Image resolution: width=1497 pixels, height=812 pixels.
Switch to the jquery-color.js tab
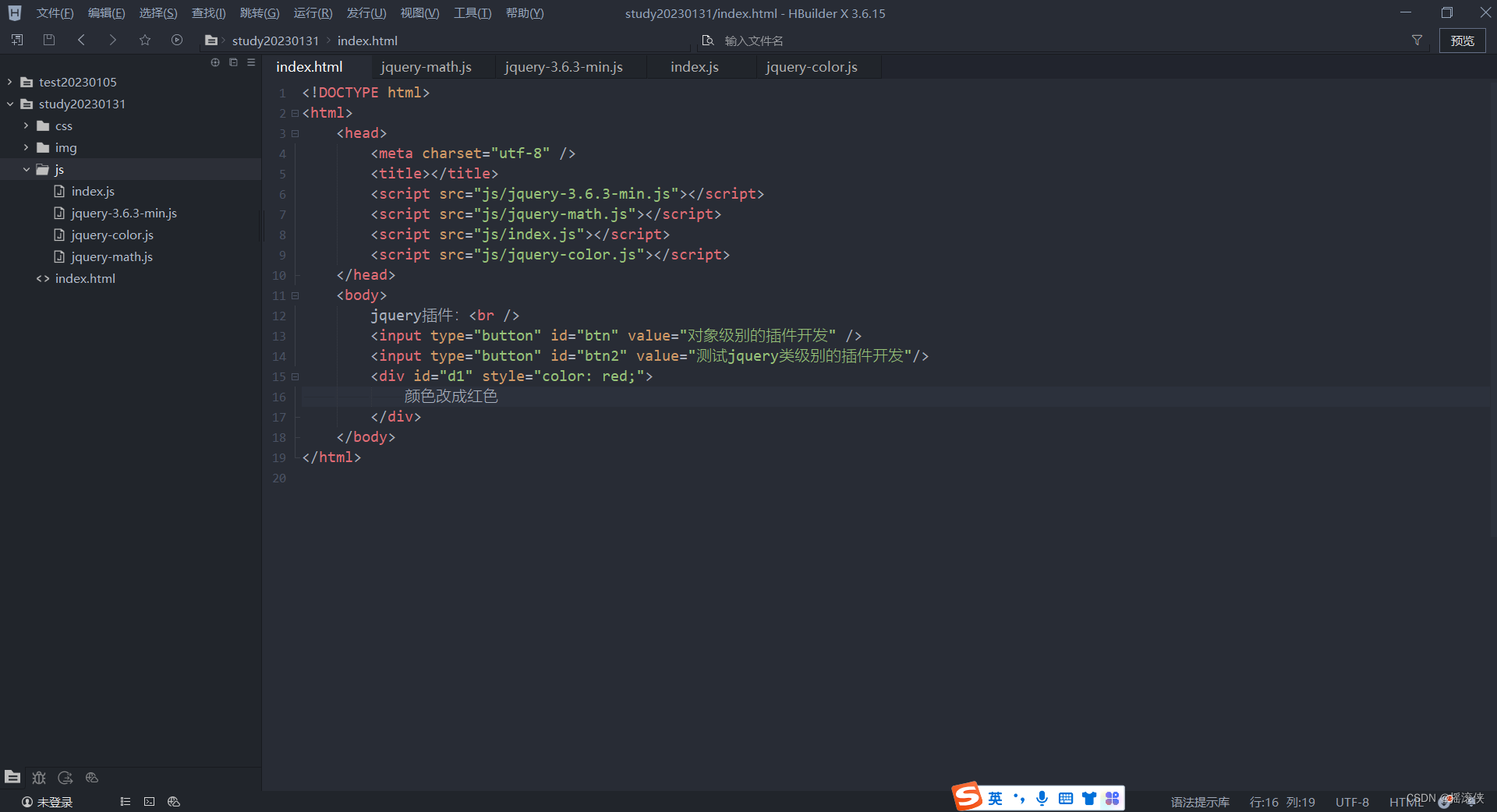[812, 67]
